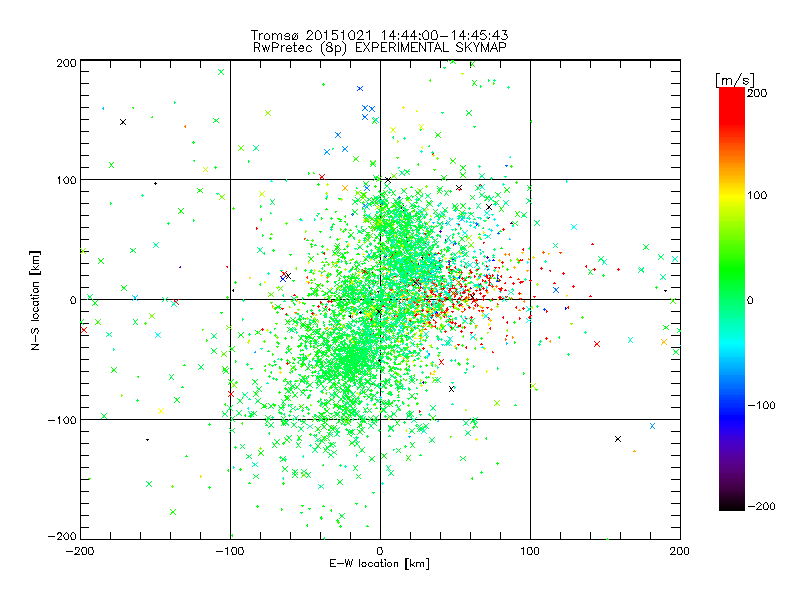Click y-axis tick label '100'
This screenshot has width=800, height=600.
point(66,180)
